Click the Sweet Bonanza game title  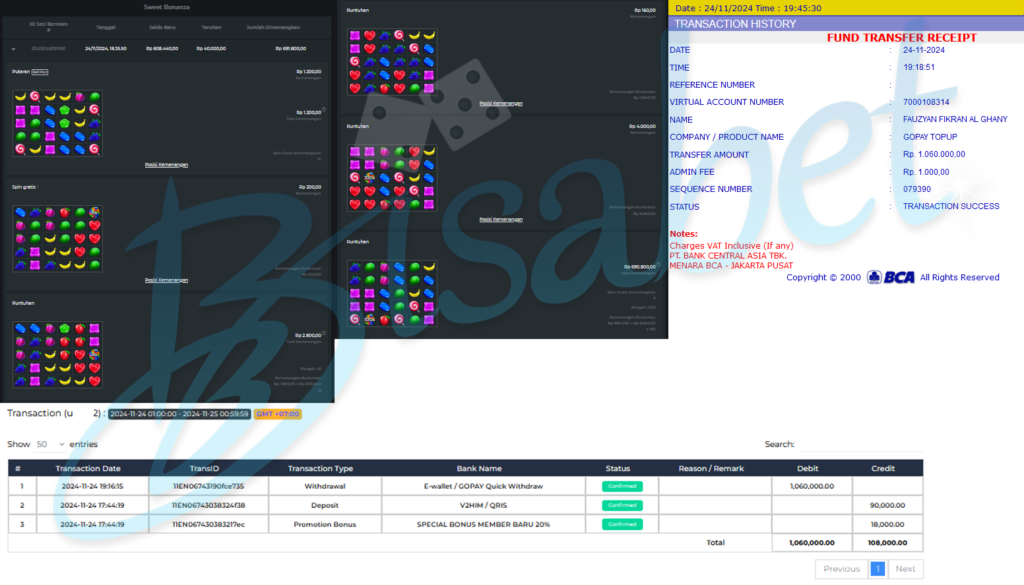click(167, 7)
